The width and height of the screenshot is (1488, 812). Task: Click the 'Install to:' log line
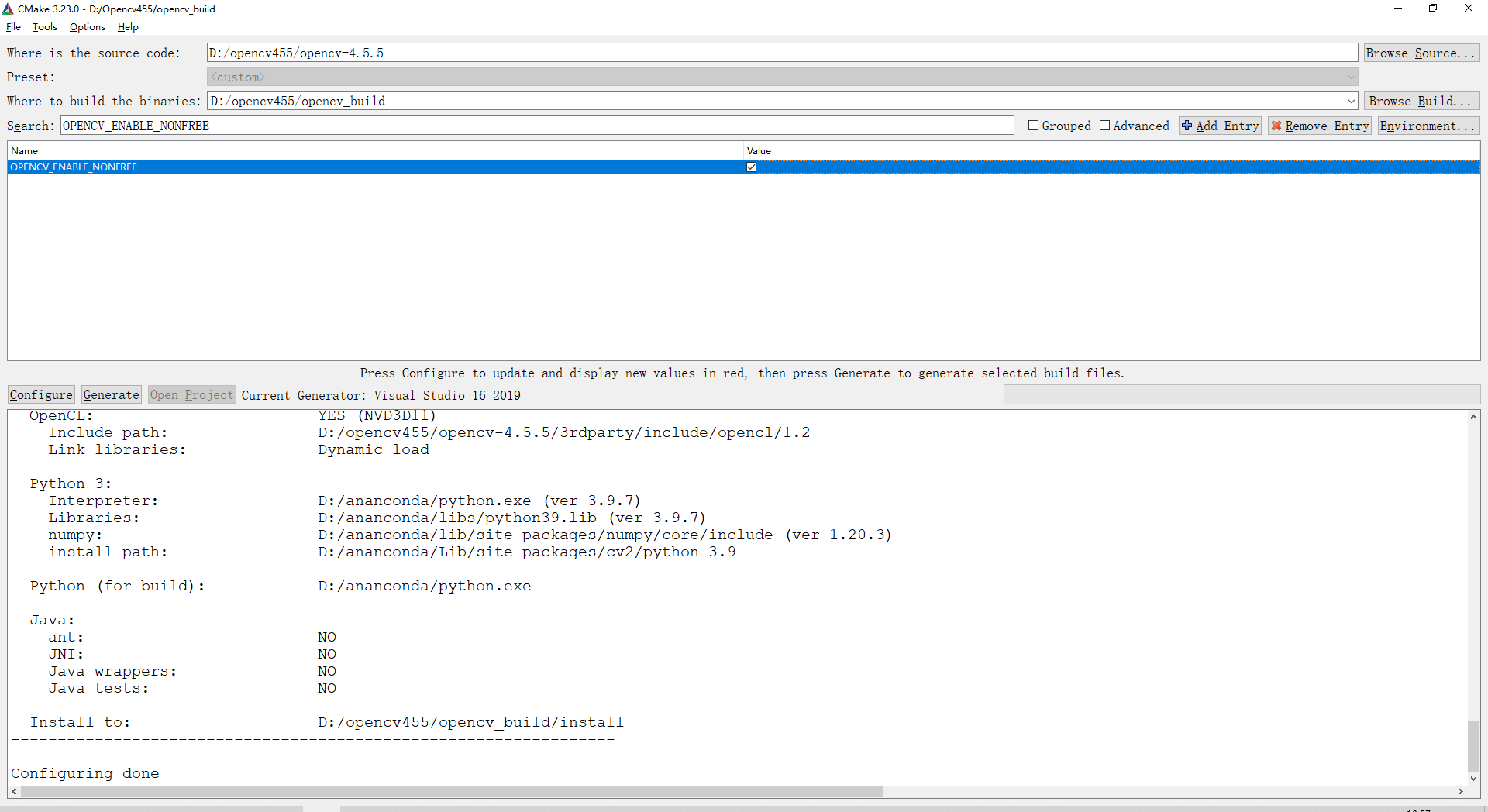click(x=326, y=722)
